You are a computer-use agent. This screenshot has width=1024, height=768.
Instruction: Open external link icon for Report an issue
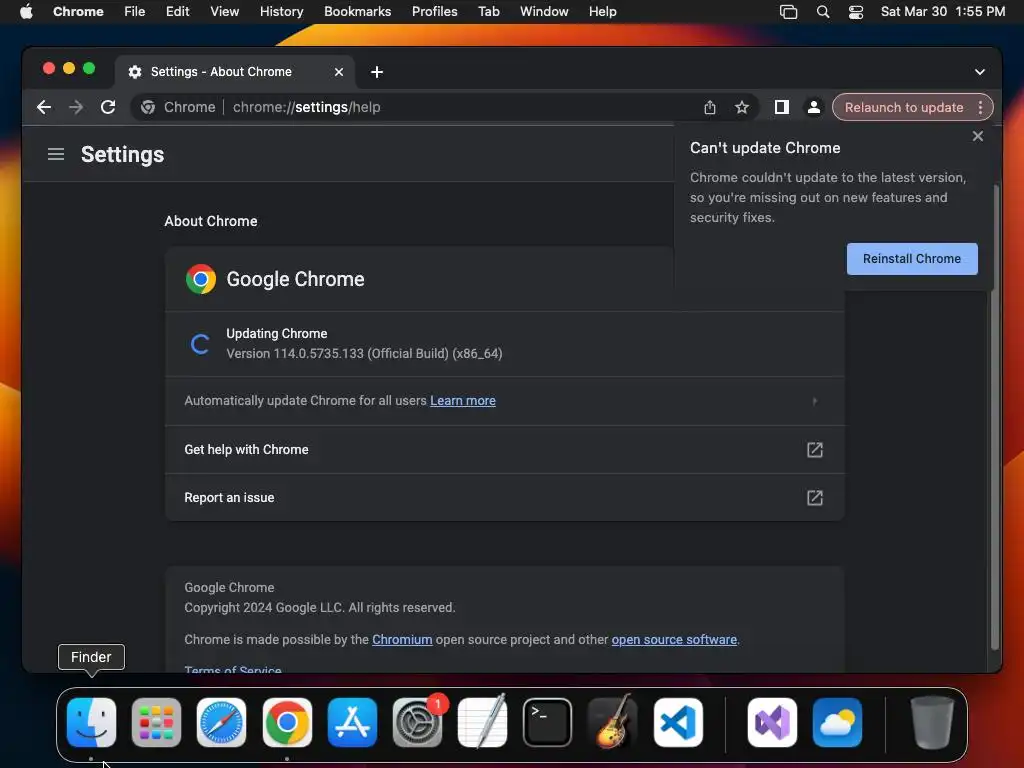click(x=814, y=498)
